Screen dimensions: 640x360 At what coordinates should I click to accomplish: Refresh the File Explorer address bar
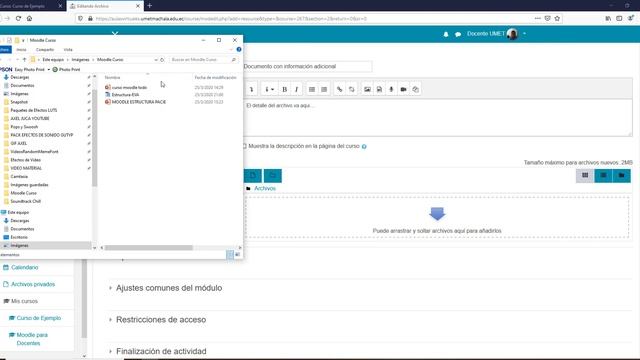pyautogui.click(x=162, y=60)
